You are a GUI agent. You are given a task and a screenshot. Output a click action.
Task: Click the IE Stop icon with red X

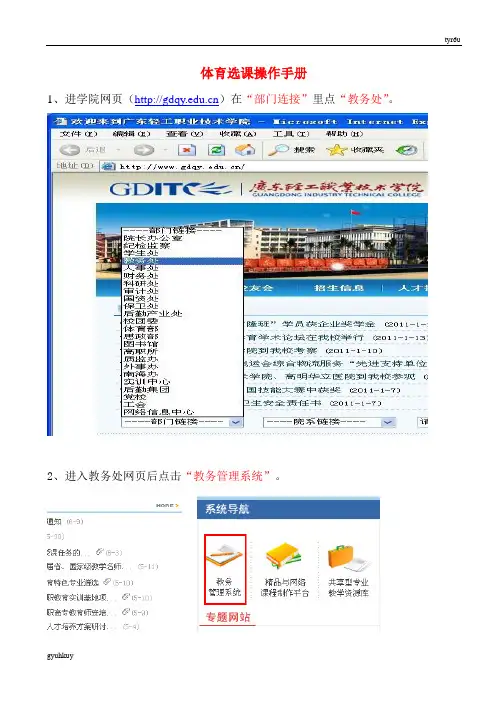coord(187,150)
